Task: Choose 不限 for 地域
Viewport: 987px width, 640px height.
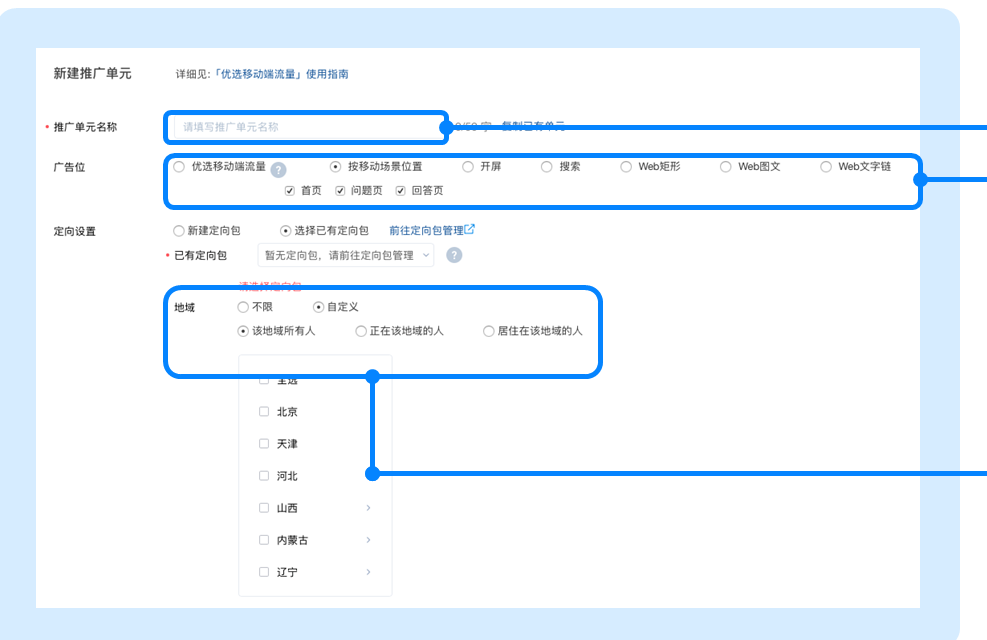Action: pos(243,307)
